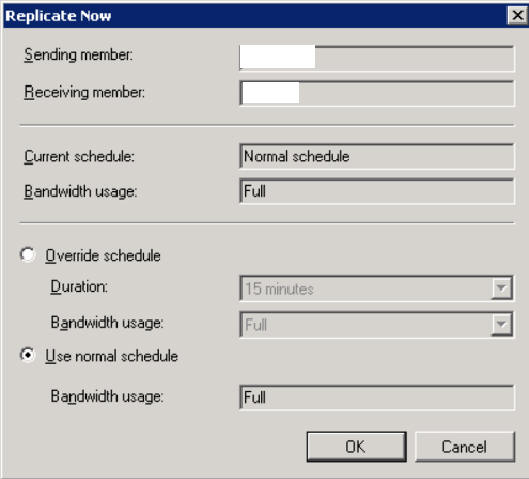Image resolution: width=529 pixels, height=479 pixels.
Task: Dismiss the dialog with the Cancel button
Action: (x=465, y=447)
